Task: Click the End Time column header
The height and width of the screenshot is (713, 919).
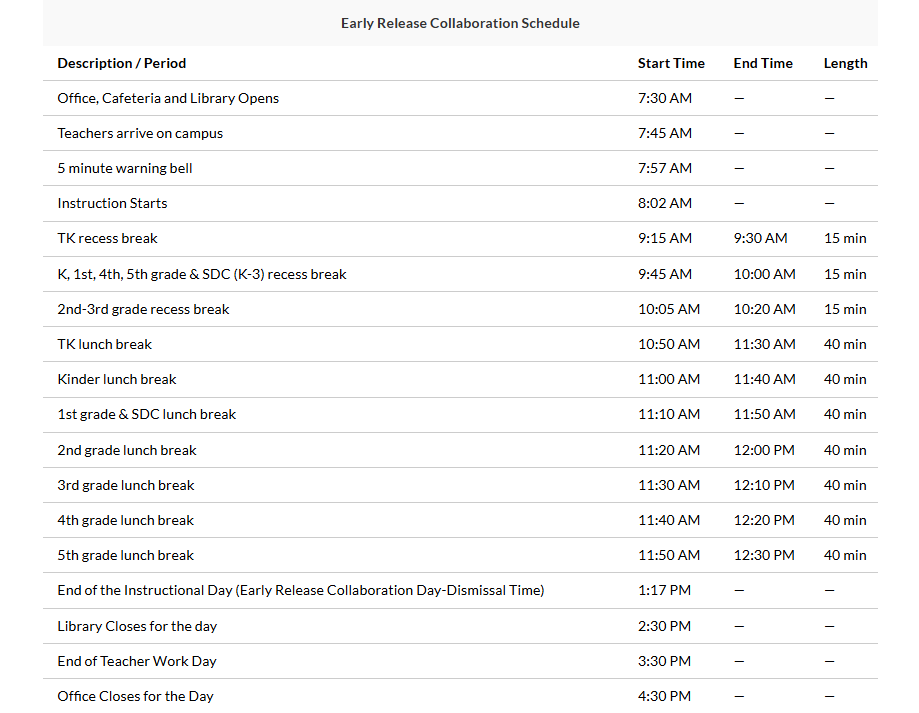Action: pyautogui.click(x=763, y=63)
